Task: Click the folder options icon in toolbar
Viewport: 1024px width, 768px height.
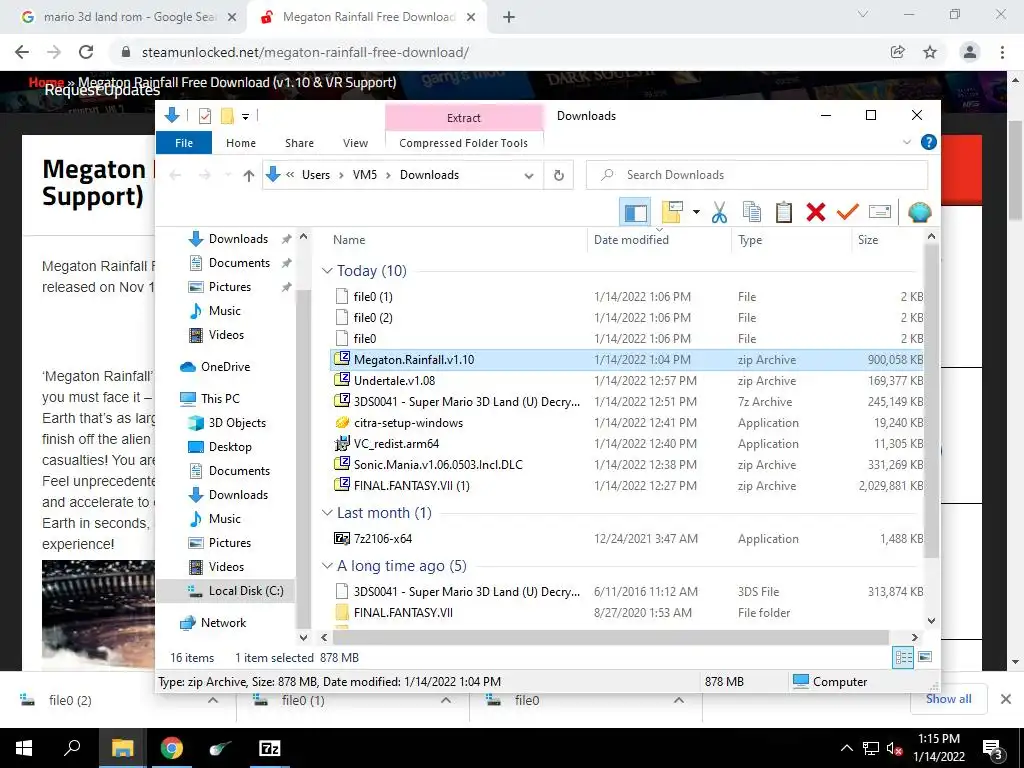Action: tap(673, 212)
